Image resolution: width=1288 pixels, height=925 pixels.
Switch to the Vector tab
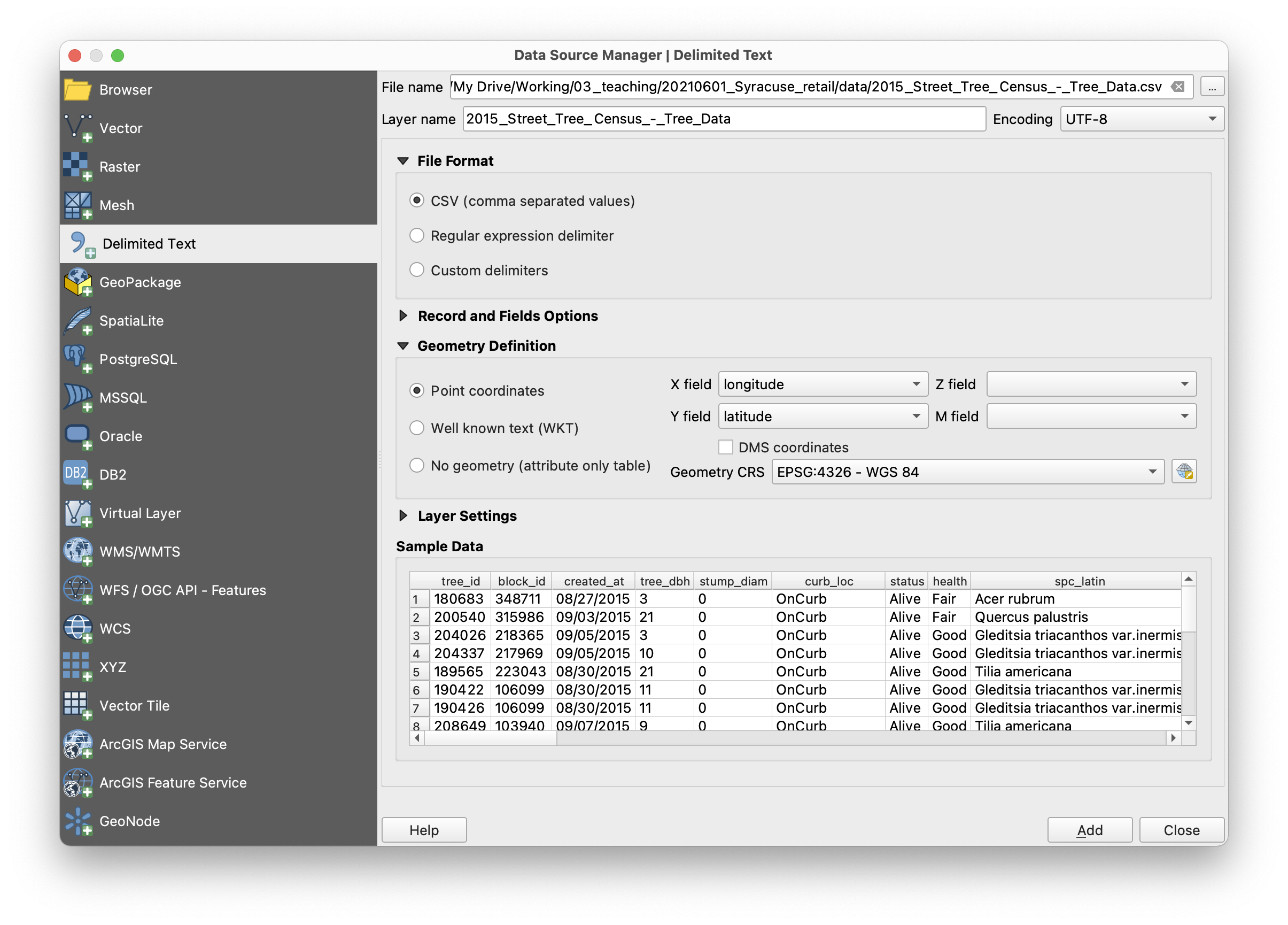tap(121, 128)
